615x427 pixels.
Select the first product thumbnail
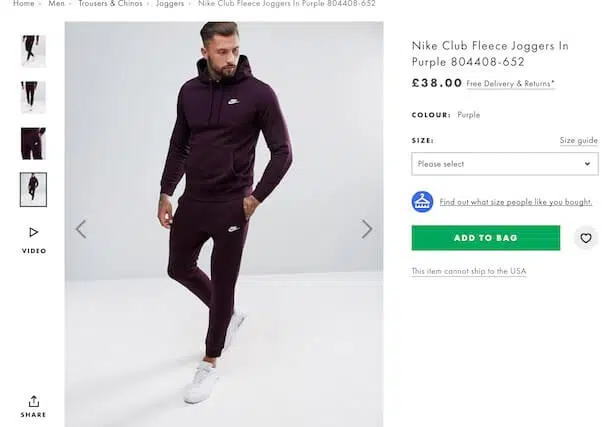point(33,51)
